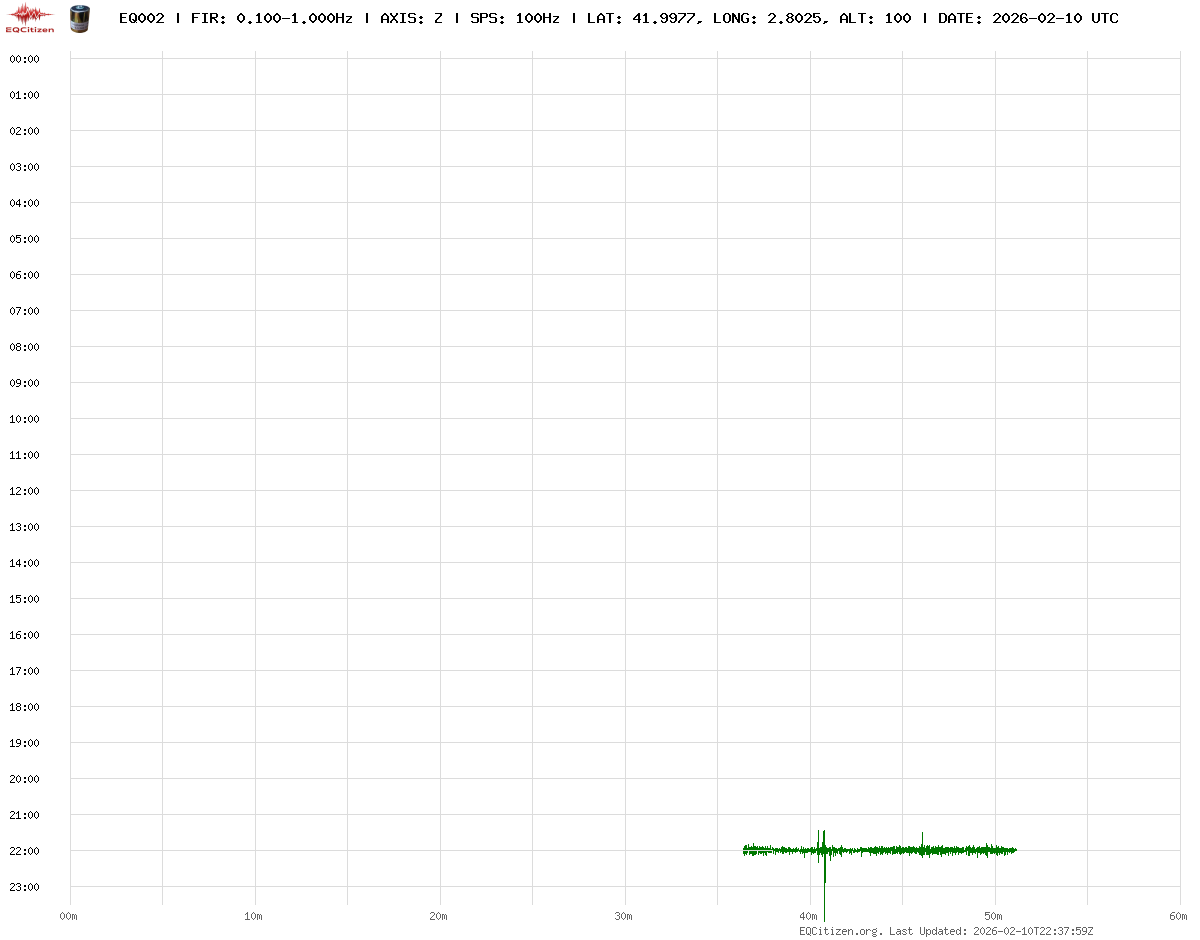The image size is (1200, 940).
Task: Click the 40m minute axis label
Action: click(809, 916)
